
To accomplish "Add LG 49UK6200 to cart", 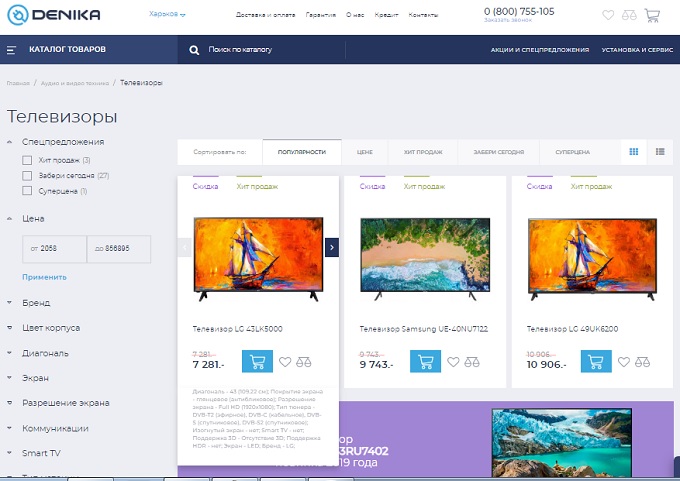I will click(x=596, y=361).
